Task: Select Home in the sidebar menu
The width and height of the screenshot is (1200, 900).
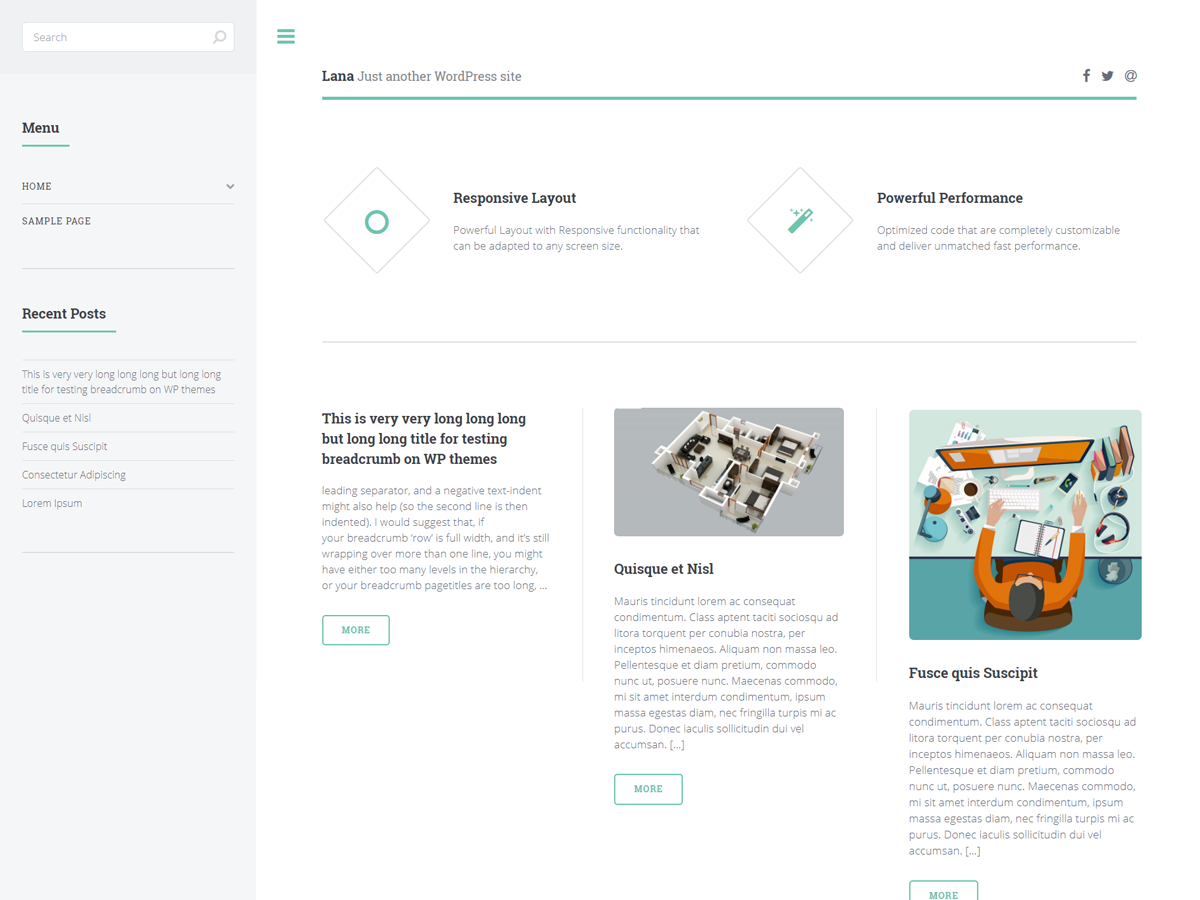Action: click(x=37, y=187)
